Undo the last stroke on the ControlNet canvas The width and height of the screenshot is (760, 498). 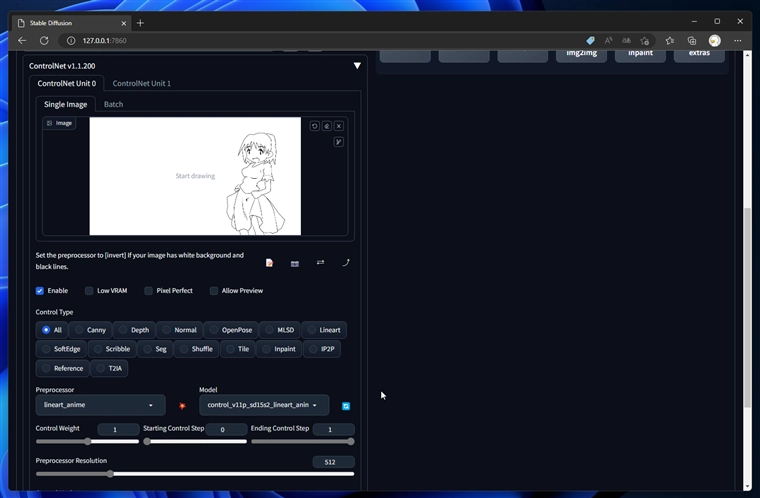tap(315, 126)
